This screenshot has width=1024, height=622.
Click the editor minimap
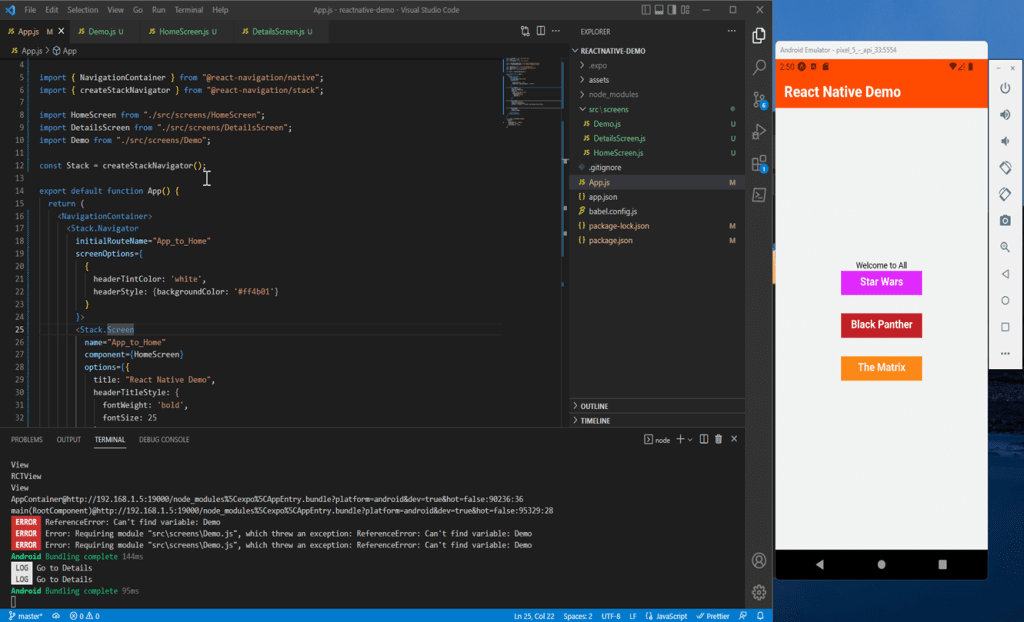533,91
